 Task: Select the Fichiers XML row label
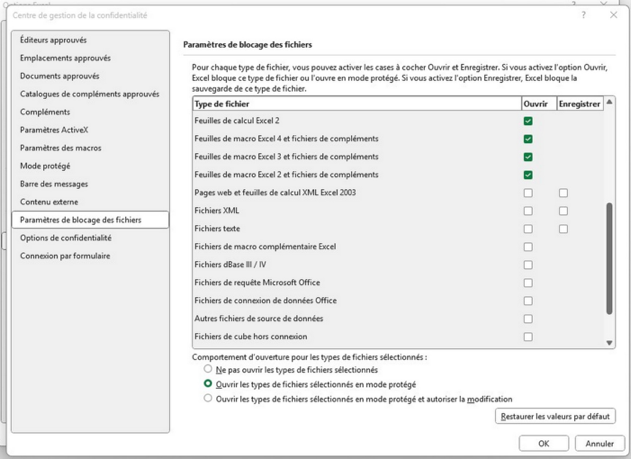pos(217,210)
